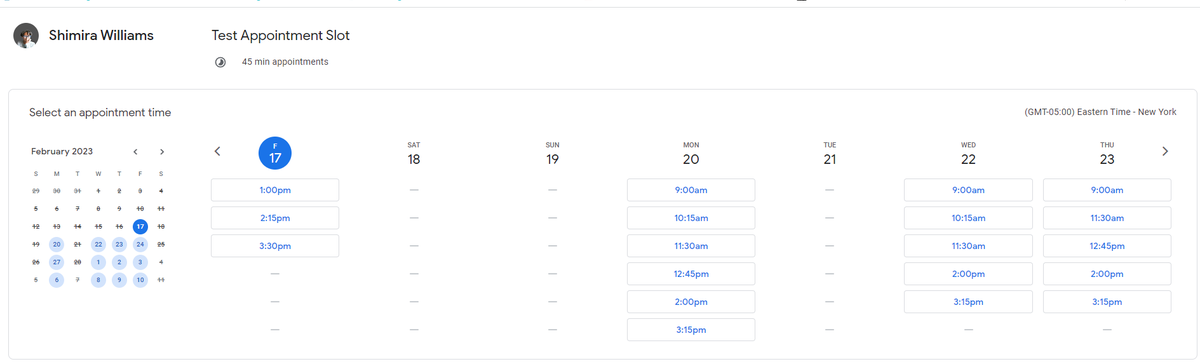This screenshot has width=1200, height=364.
Task: Select February 23 in mini calendar
Action: (119, 244)
